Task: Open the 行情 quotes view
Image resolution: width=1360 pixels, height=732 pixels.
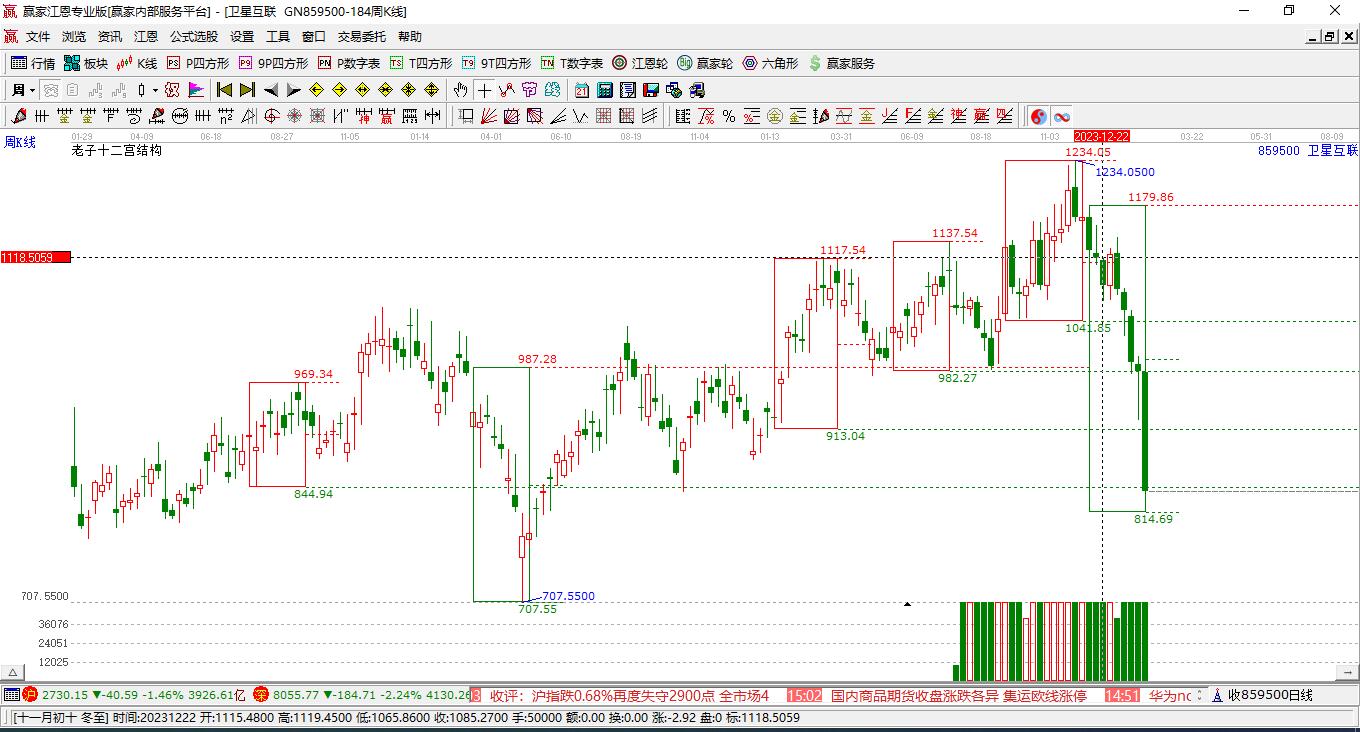Action: pos(33,63)
